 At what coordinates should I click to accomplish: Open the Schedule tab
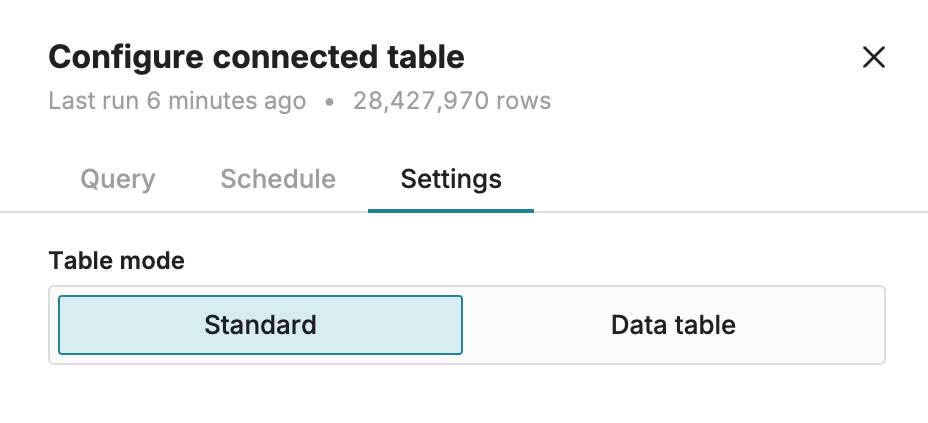click(278, 179)
